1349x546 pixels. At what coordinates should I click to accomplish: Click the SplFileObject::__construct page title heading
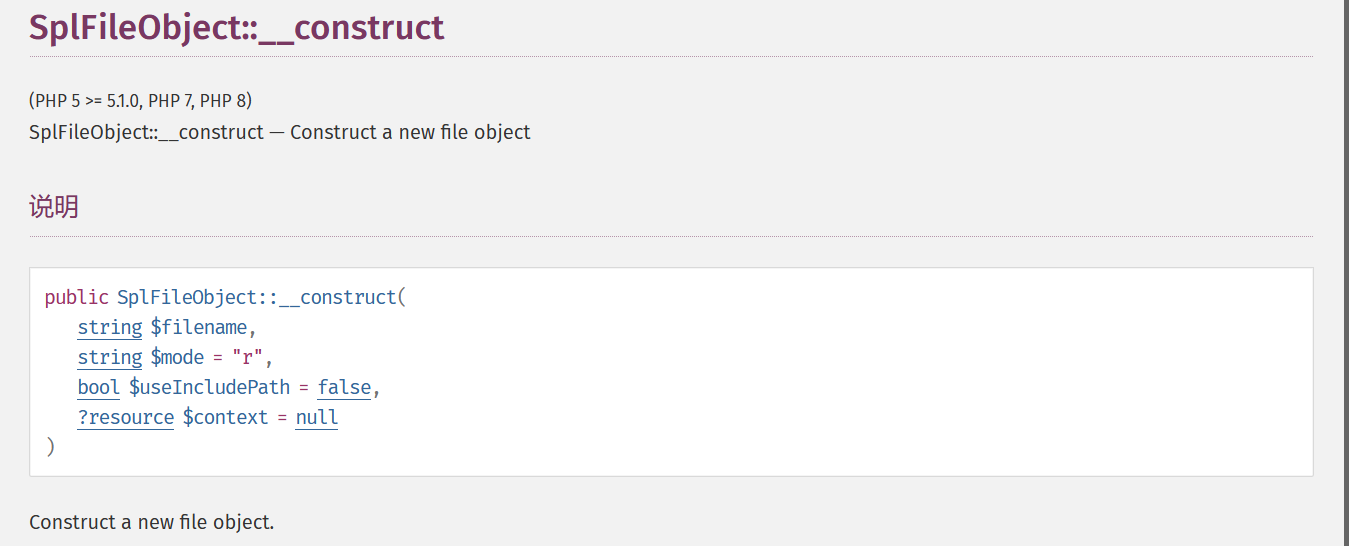236,28
